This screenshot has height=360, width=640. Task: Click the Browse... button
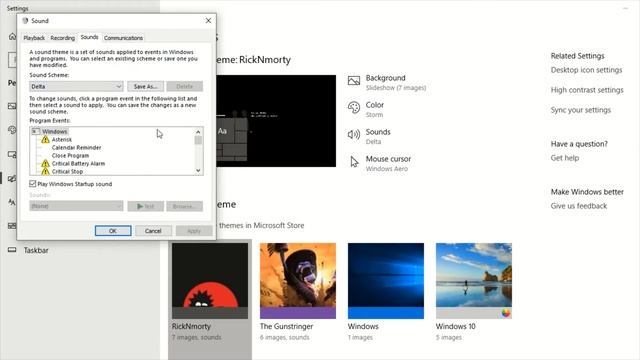(x=184, y=206)
